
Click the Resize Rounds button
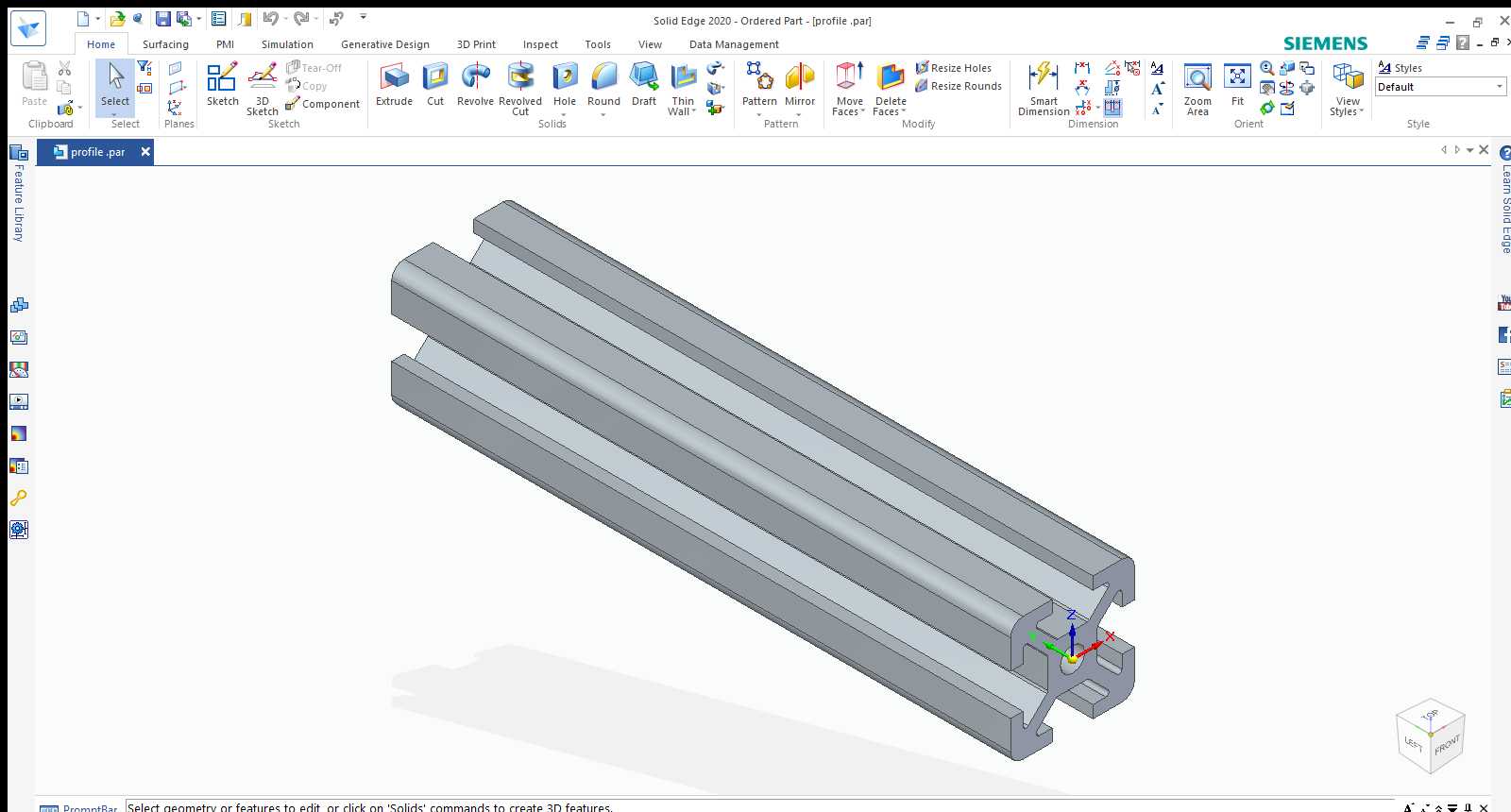tap(958, 86)
